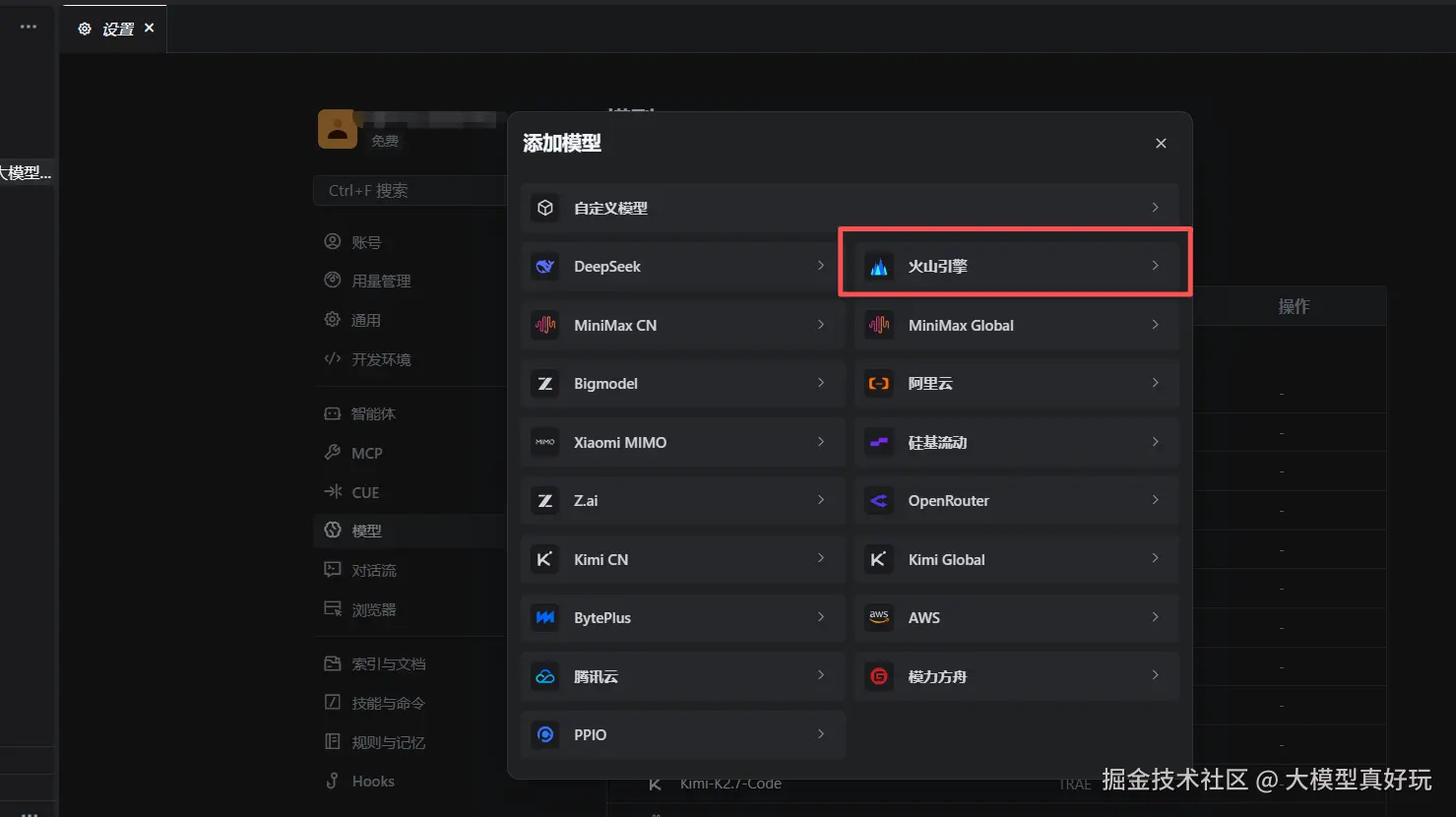Click the 免费 plan label
The width and height of the screenshot is (1456, 817).
tap(385, 142)
